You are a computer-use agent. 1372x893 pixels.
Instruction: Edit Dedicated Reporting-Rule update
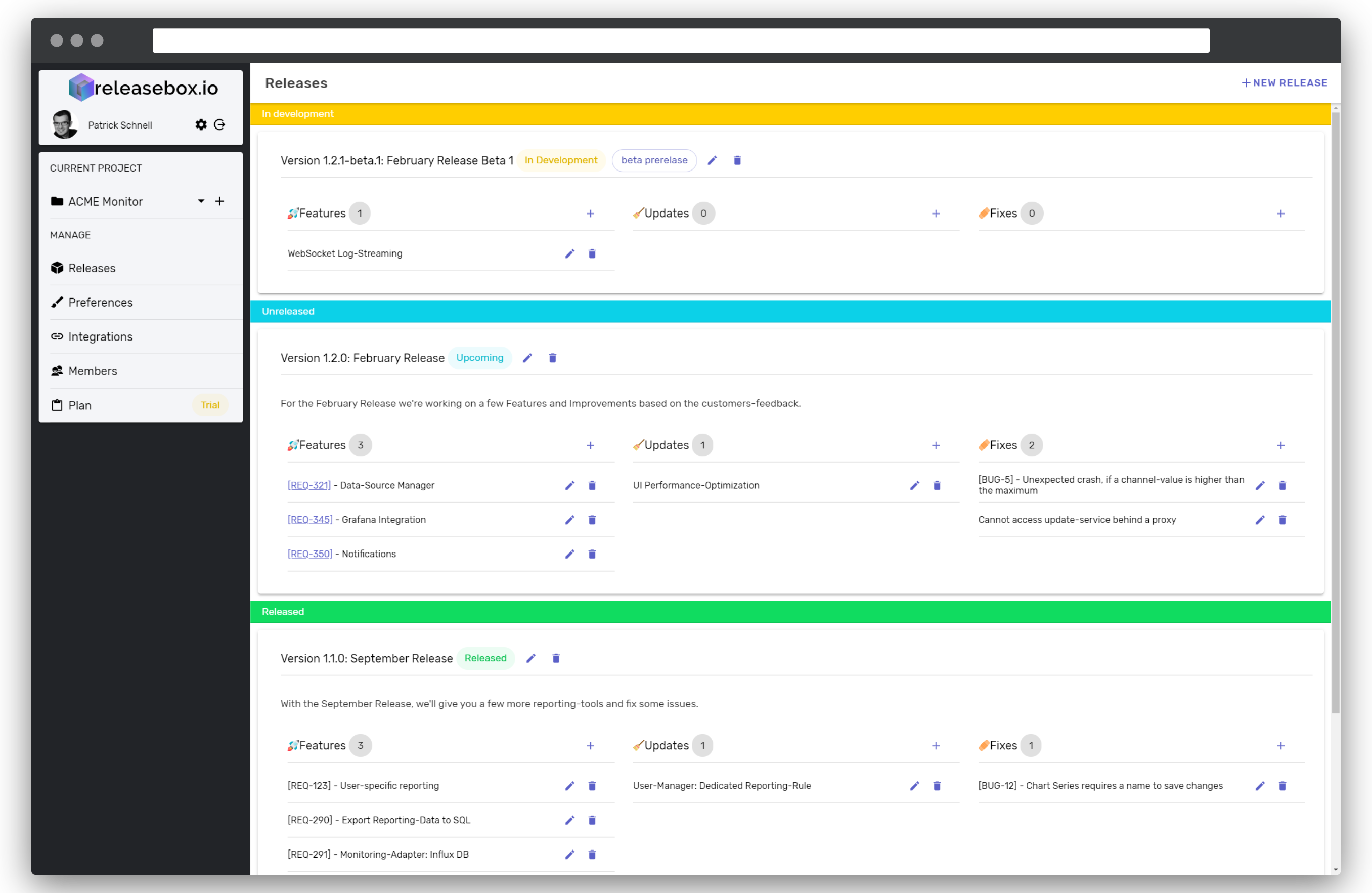point(914,786)
